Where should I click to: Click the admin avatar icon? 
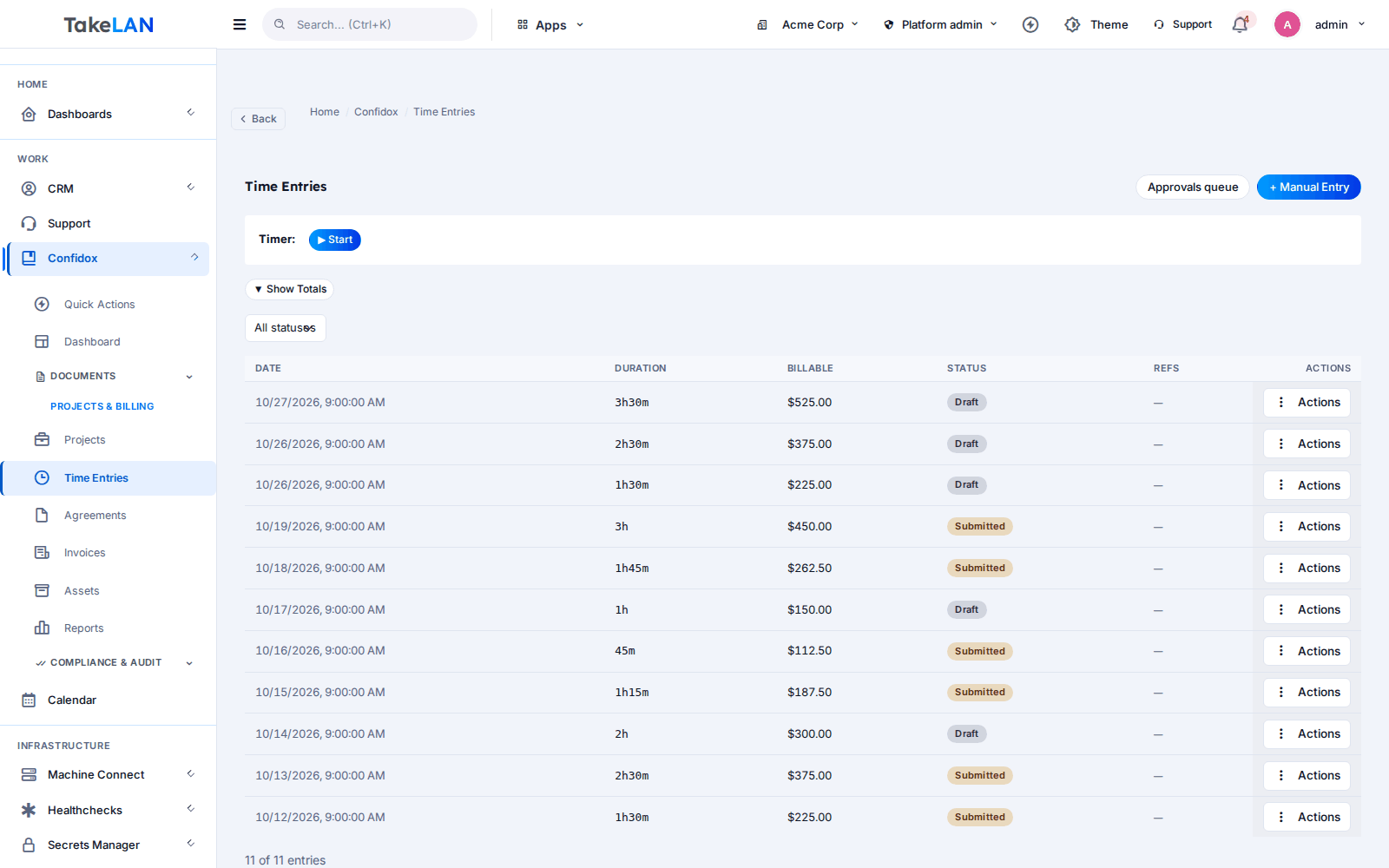coord(1287,24)
